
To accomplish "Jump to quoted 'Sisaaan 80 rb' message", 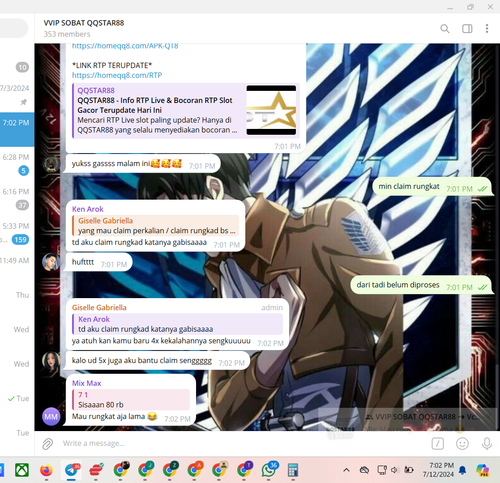I will point(131,400).
